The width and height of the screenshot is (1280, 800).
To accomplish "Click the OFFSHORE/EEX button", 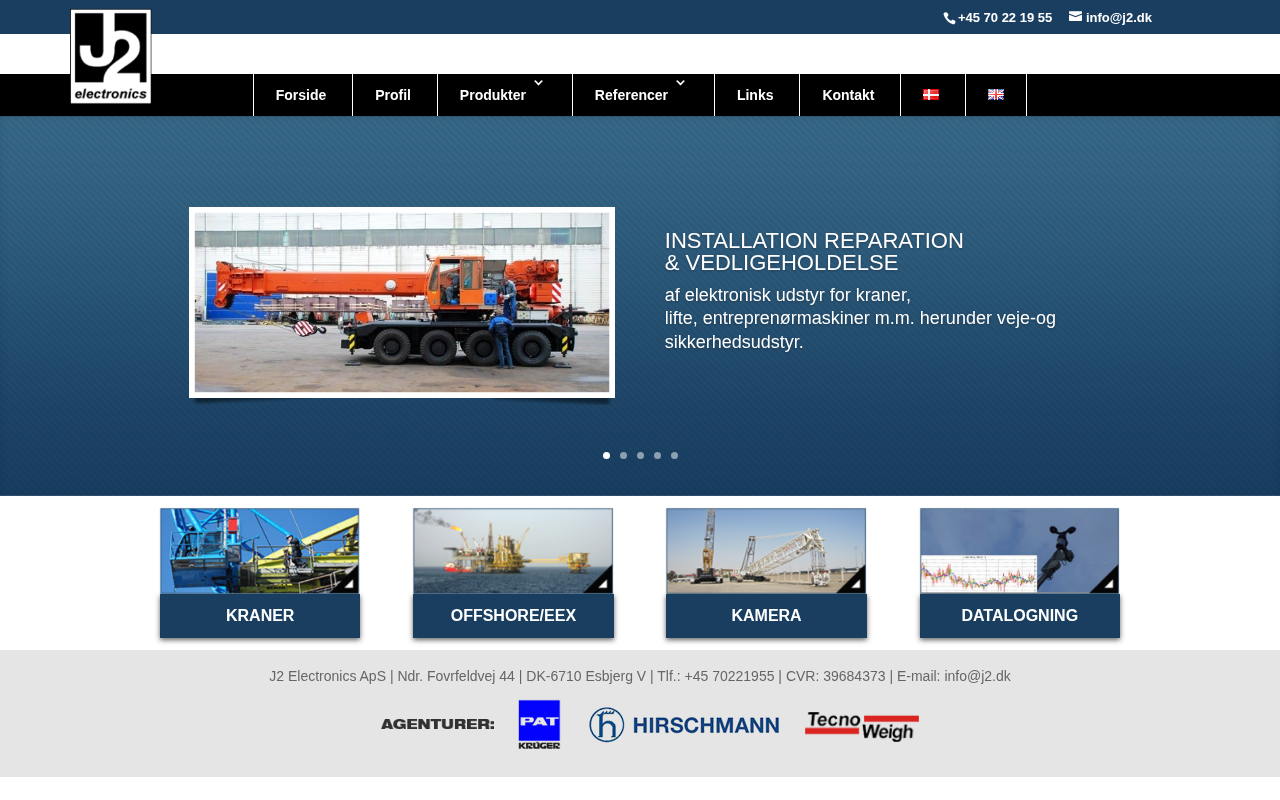I will [513, 616].
